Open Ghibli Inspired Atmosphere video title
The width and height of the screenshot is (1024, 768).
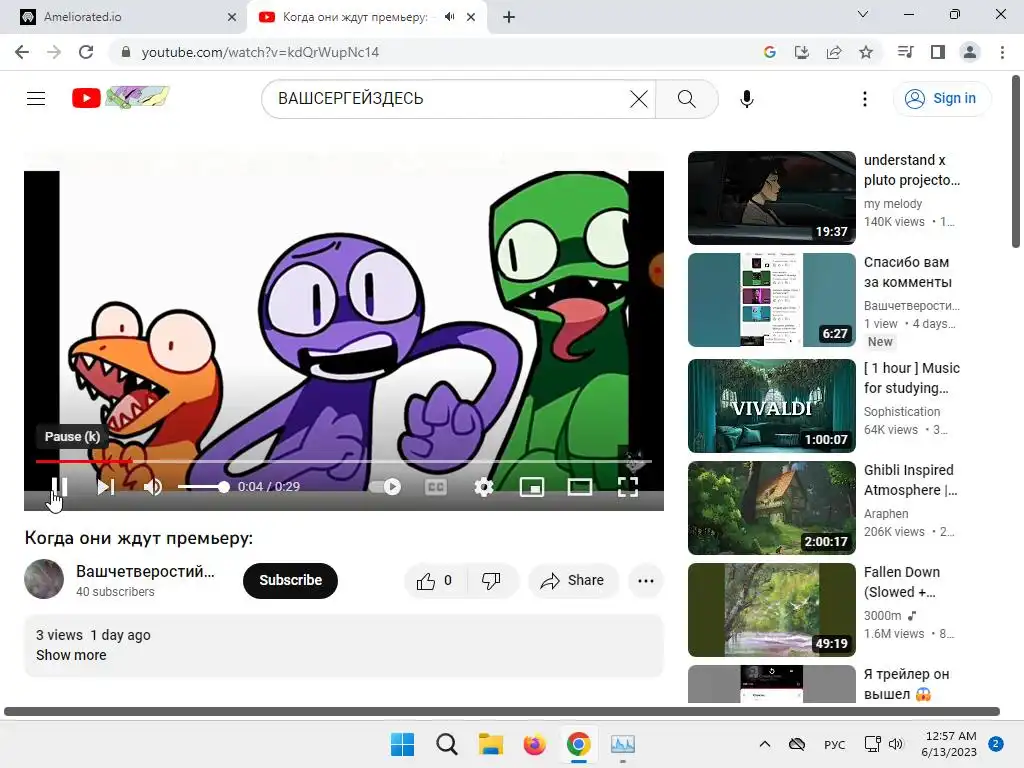coord(911,480)
